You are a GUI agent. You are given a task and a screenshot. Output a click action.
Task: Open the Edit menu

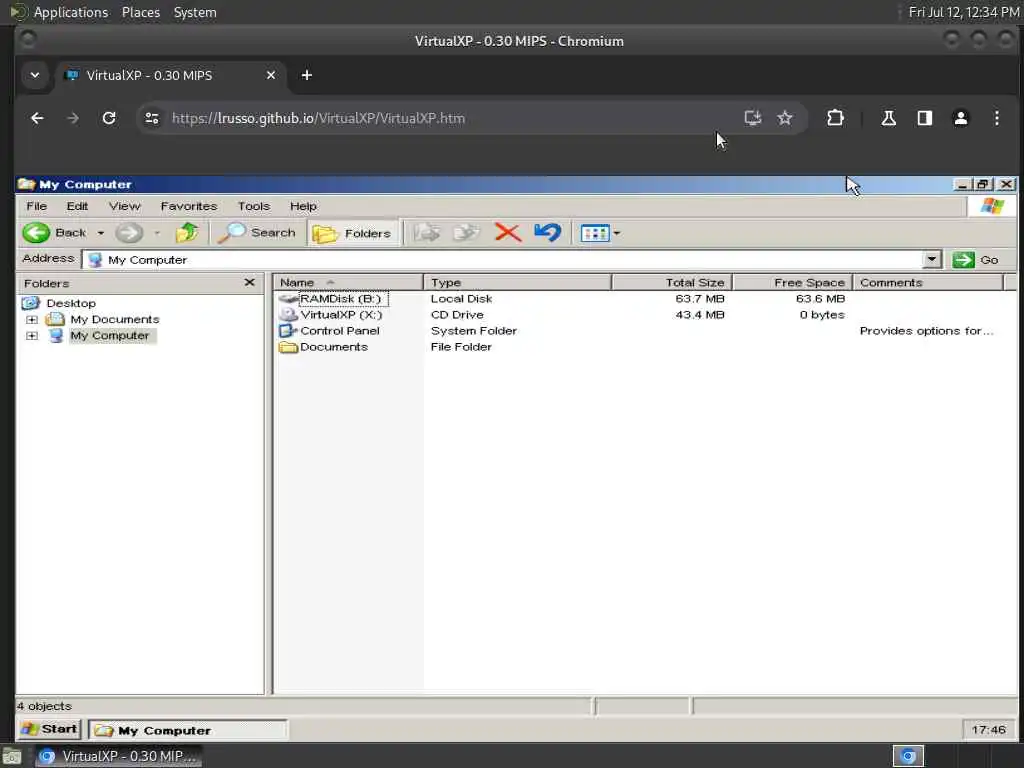tap(77, 206)
